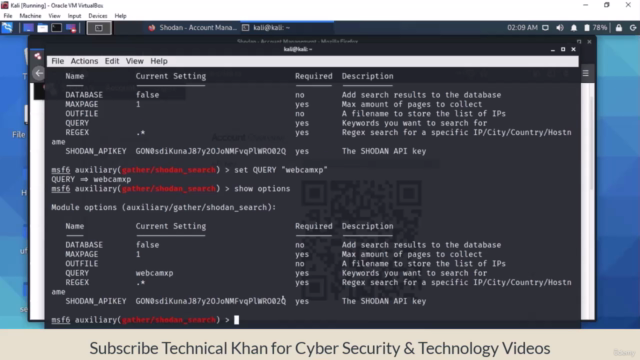Click 'Keywords you want to search for' in upper table
This screenshot has width=640, height=360.
pos(414,123)
